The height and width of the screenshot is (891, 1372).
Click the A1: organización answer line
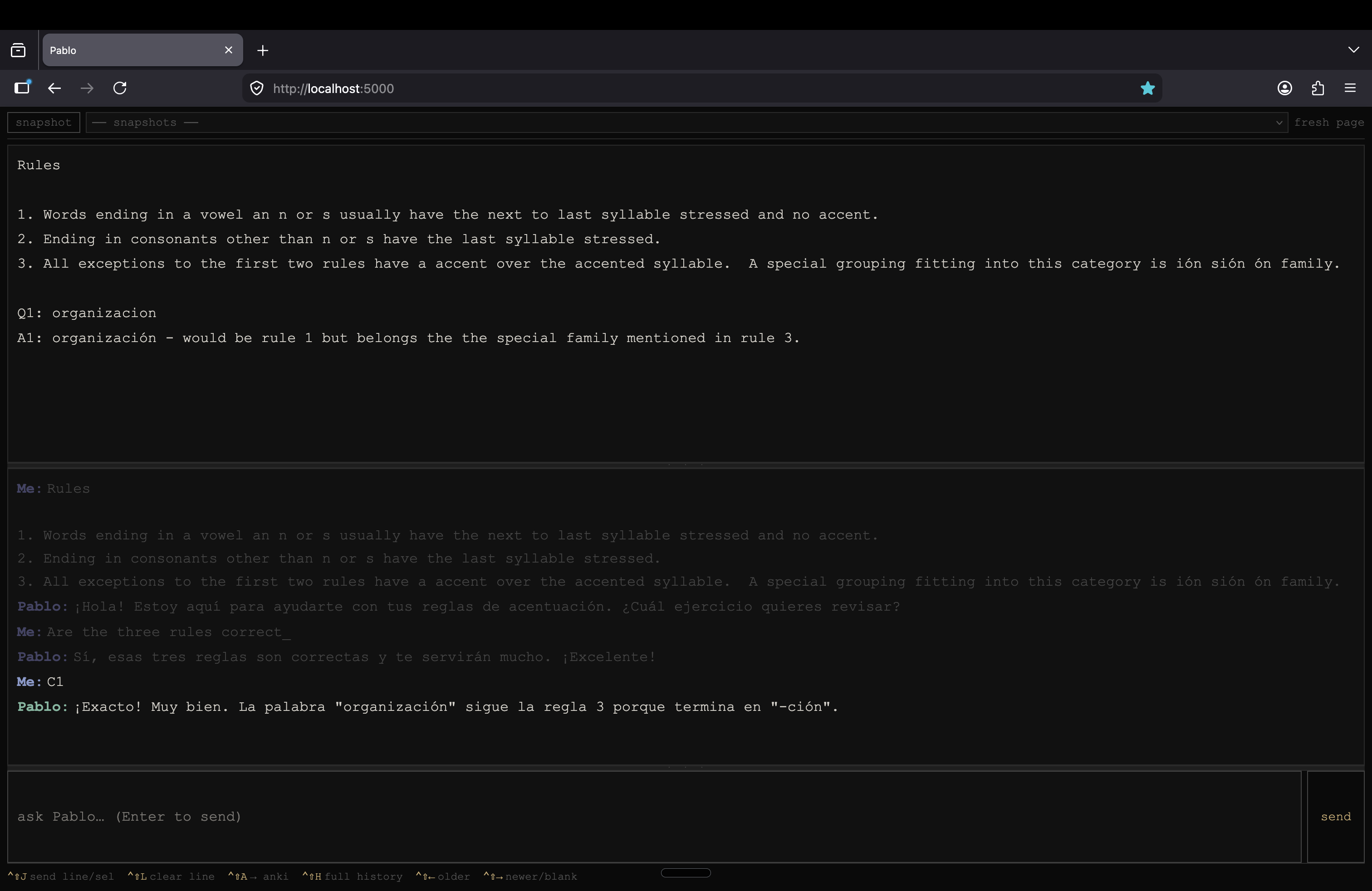click(x=408, y=338)
